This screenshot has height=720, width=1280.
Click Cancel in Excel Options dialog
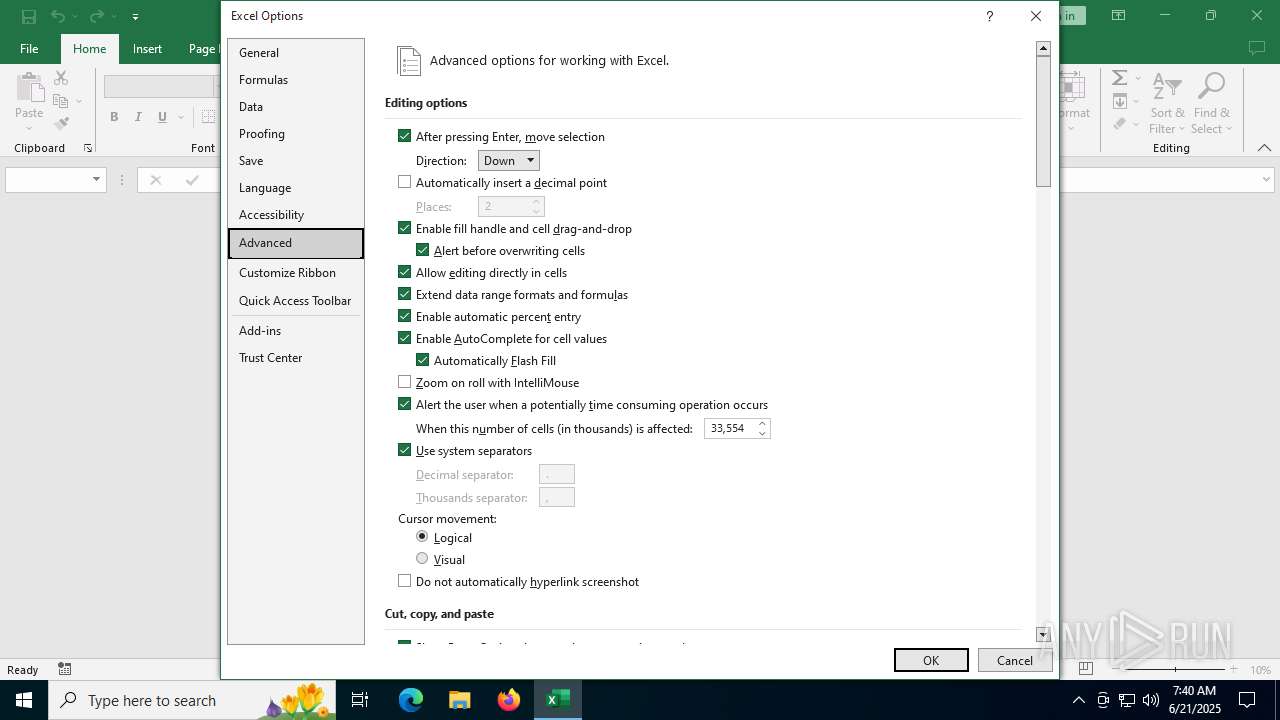[x=1015, y=660]
